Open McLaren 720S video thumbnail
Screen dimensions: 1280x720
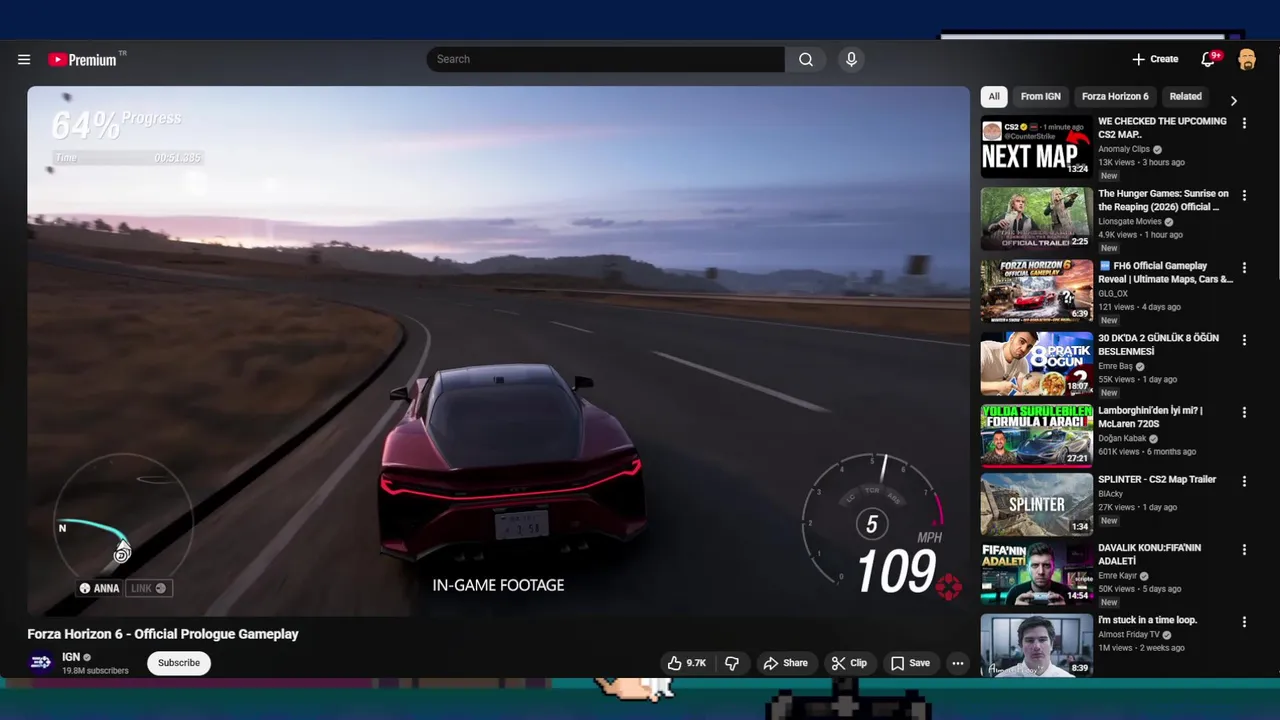[1037, 436]
